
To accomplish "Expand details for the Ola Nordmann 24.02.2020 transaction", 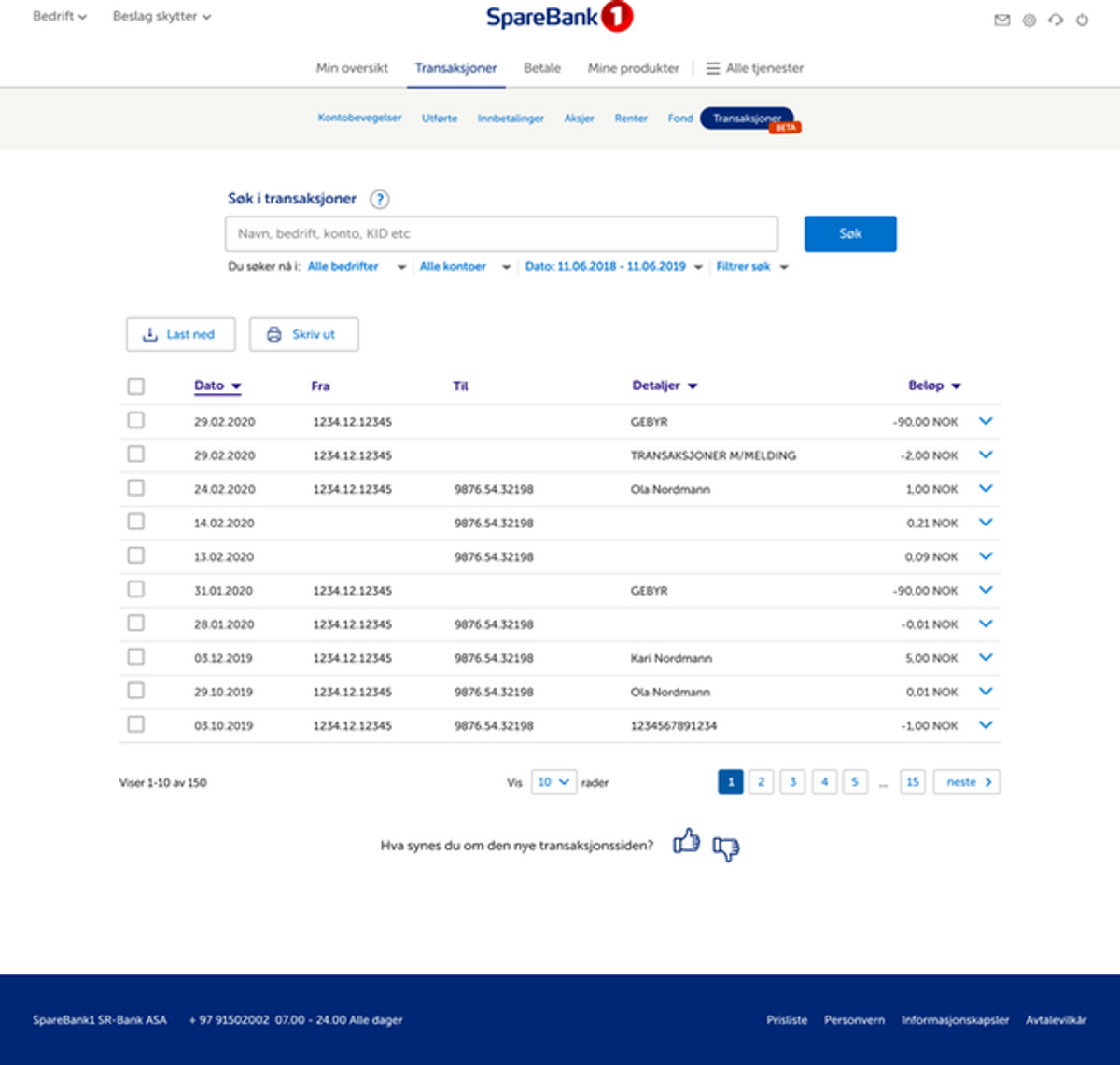I will pos(986,488).
